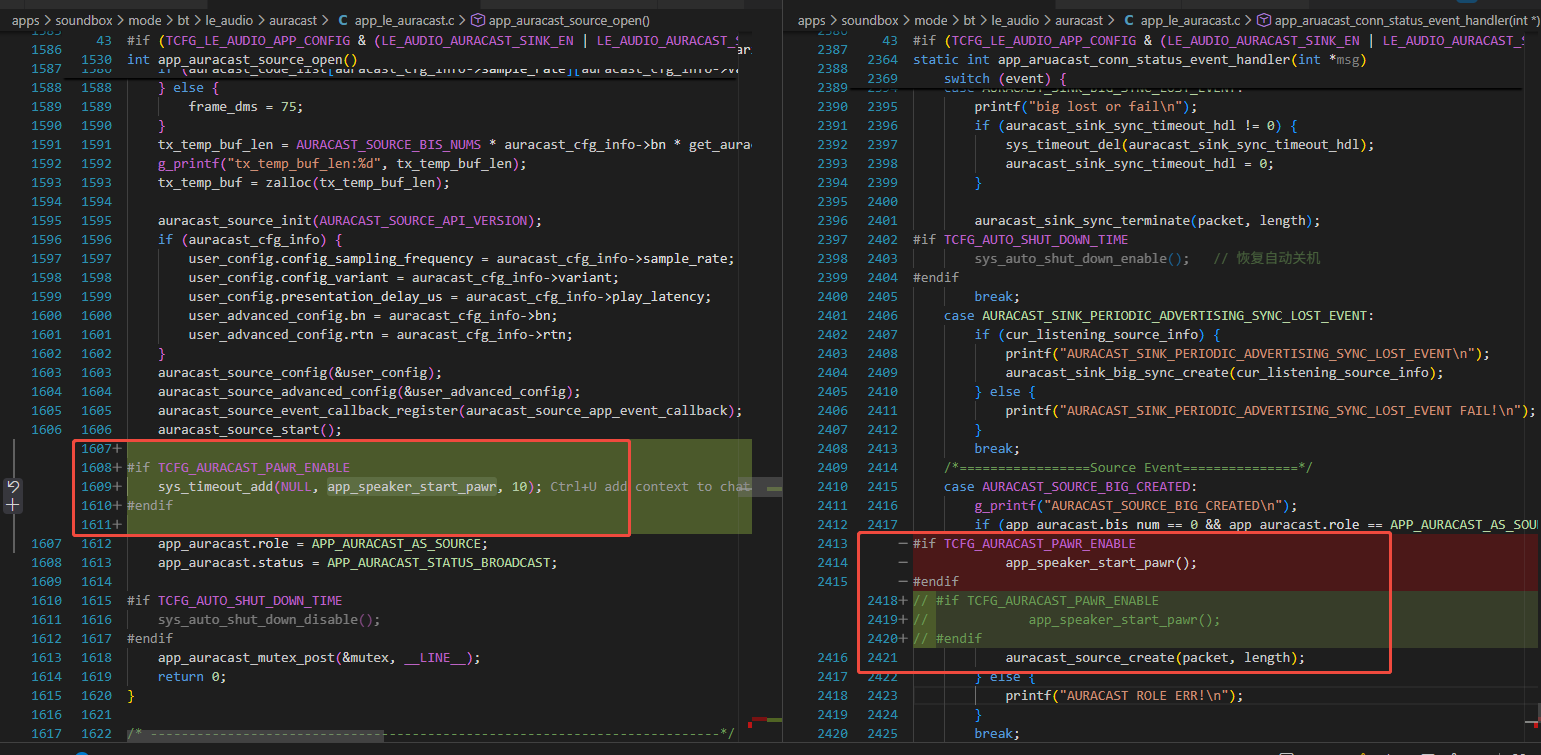1541x755 pixels.
Task: Click the C file icon in right breadcrumb
Action: (x=1129, y=20)
